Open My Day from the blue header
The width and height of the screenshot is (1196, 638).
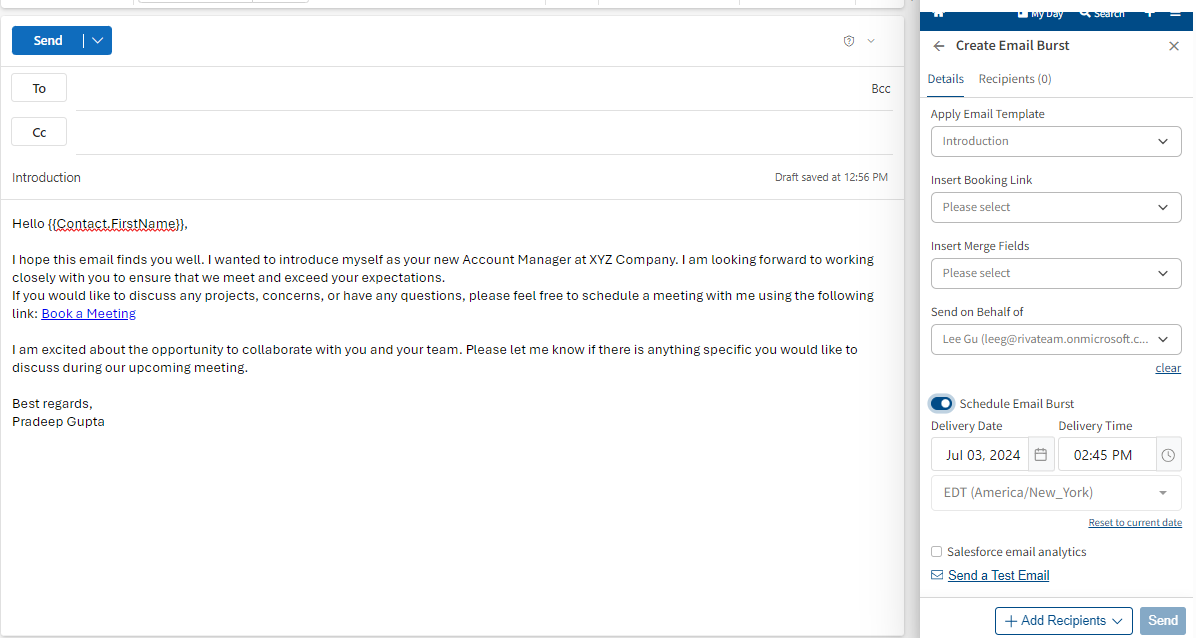1040,13
